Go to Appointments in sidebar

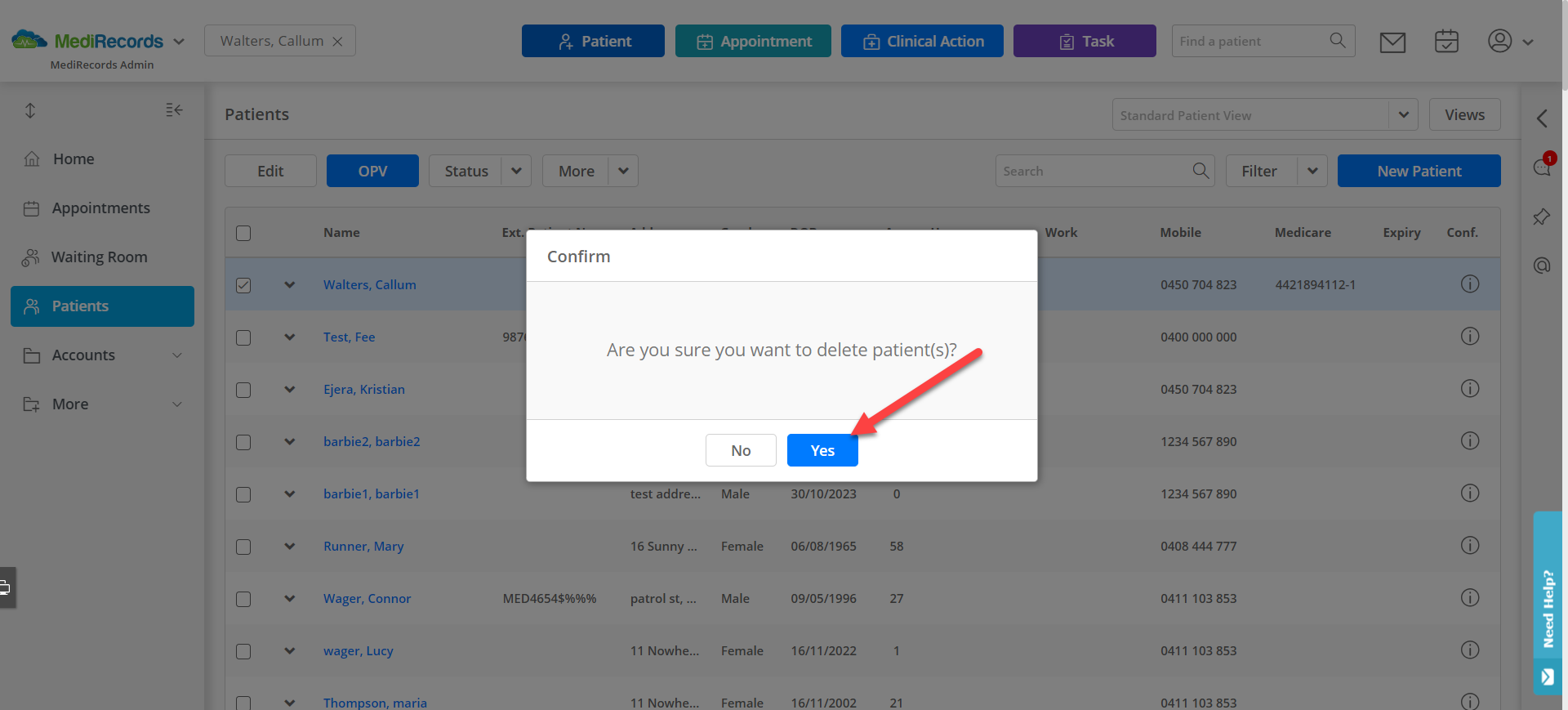click(x=102, y=208)
